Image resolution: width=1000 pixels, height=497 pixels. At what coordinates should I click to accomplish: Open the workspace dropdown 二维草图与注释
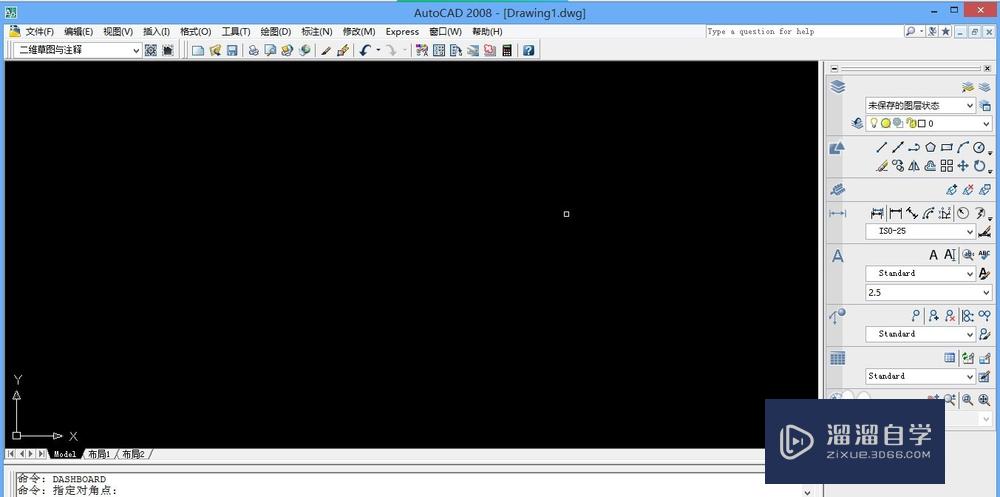click(78, 50)
